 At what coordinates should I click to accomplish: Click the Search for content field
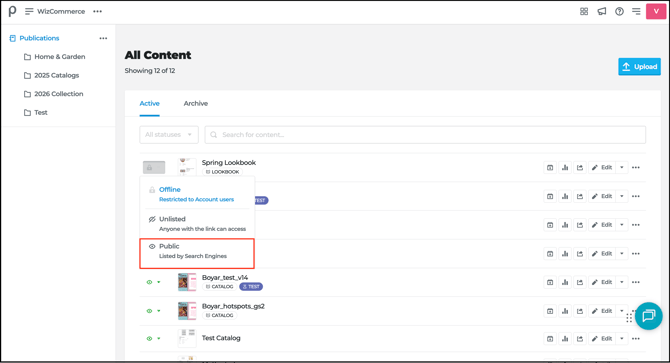point(425,135)
